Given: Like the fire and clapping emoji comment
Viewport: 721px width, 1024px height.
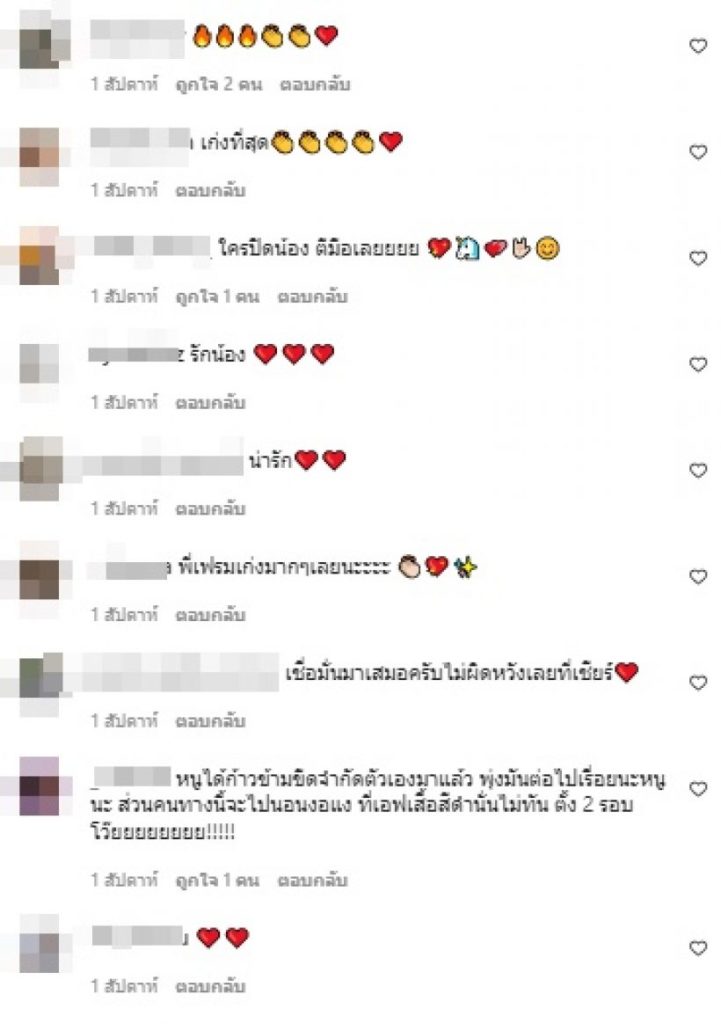Looking at the screenshot, I should 698,46.
